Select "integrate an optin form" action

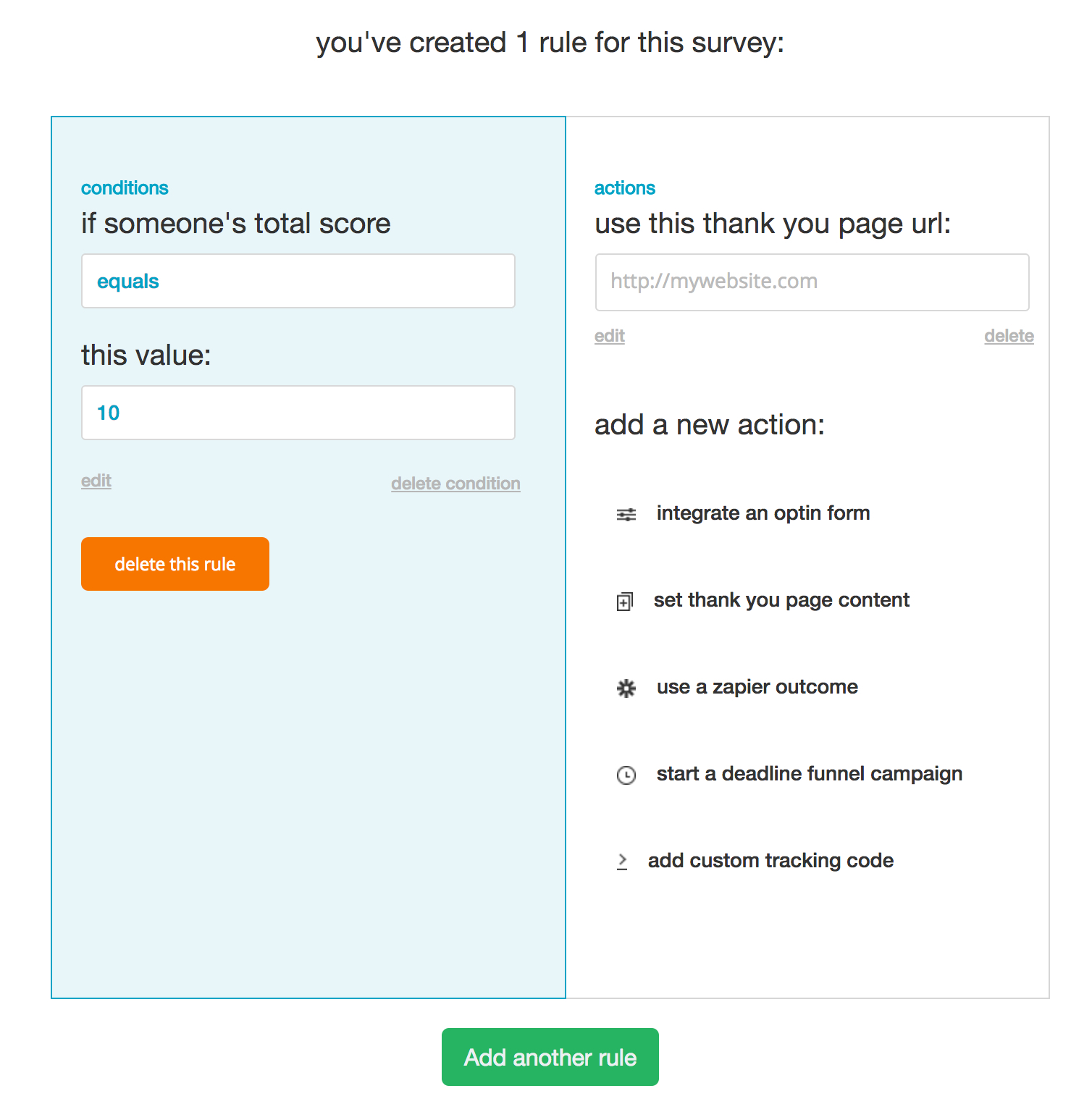[763, 513]
